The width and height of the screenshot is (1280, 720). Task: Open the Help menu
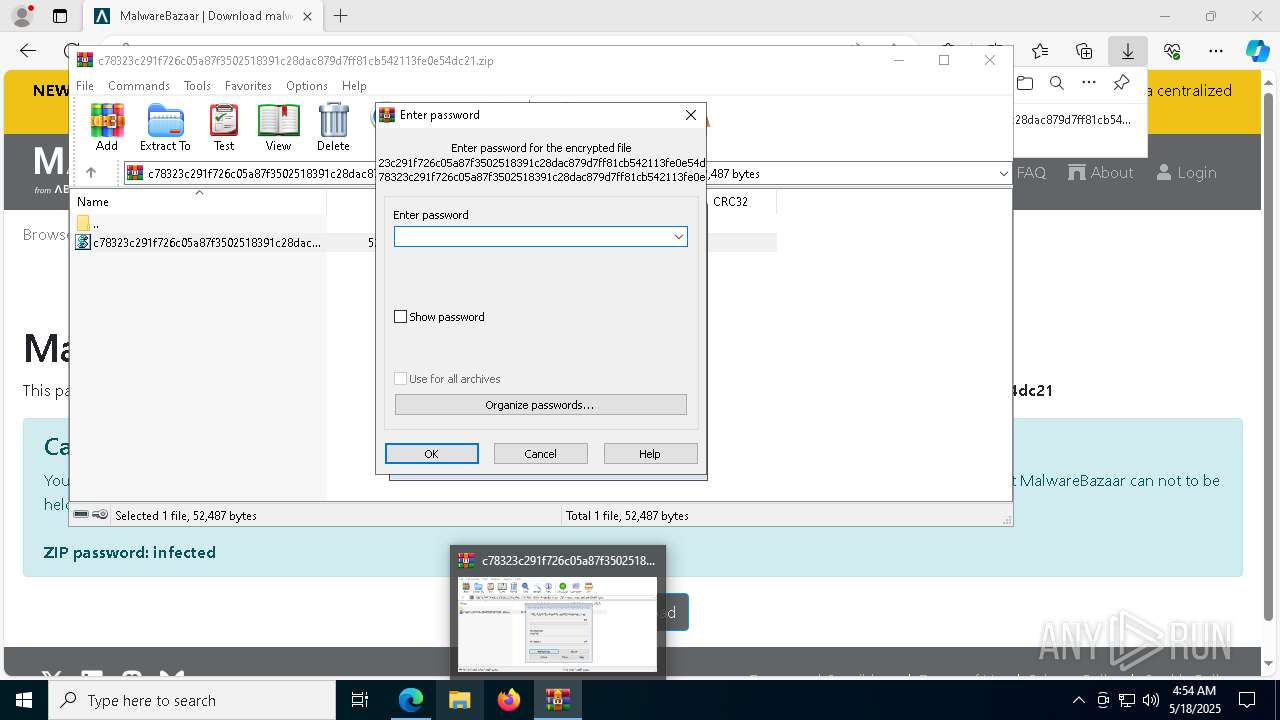[x=354, y=86]
